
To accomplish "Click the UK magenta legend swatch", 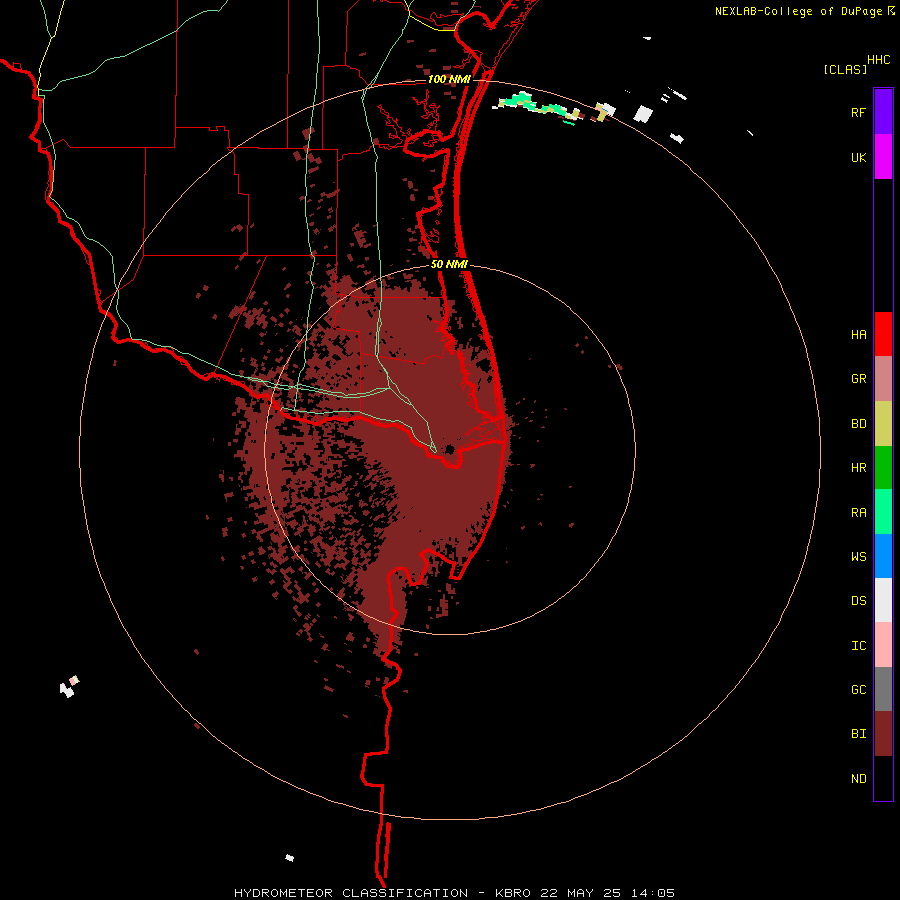I will [883, 157].
